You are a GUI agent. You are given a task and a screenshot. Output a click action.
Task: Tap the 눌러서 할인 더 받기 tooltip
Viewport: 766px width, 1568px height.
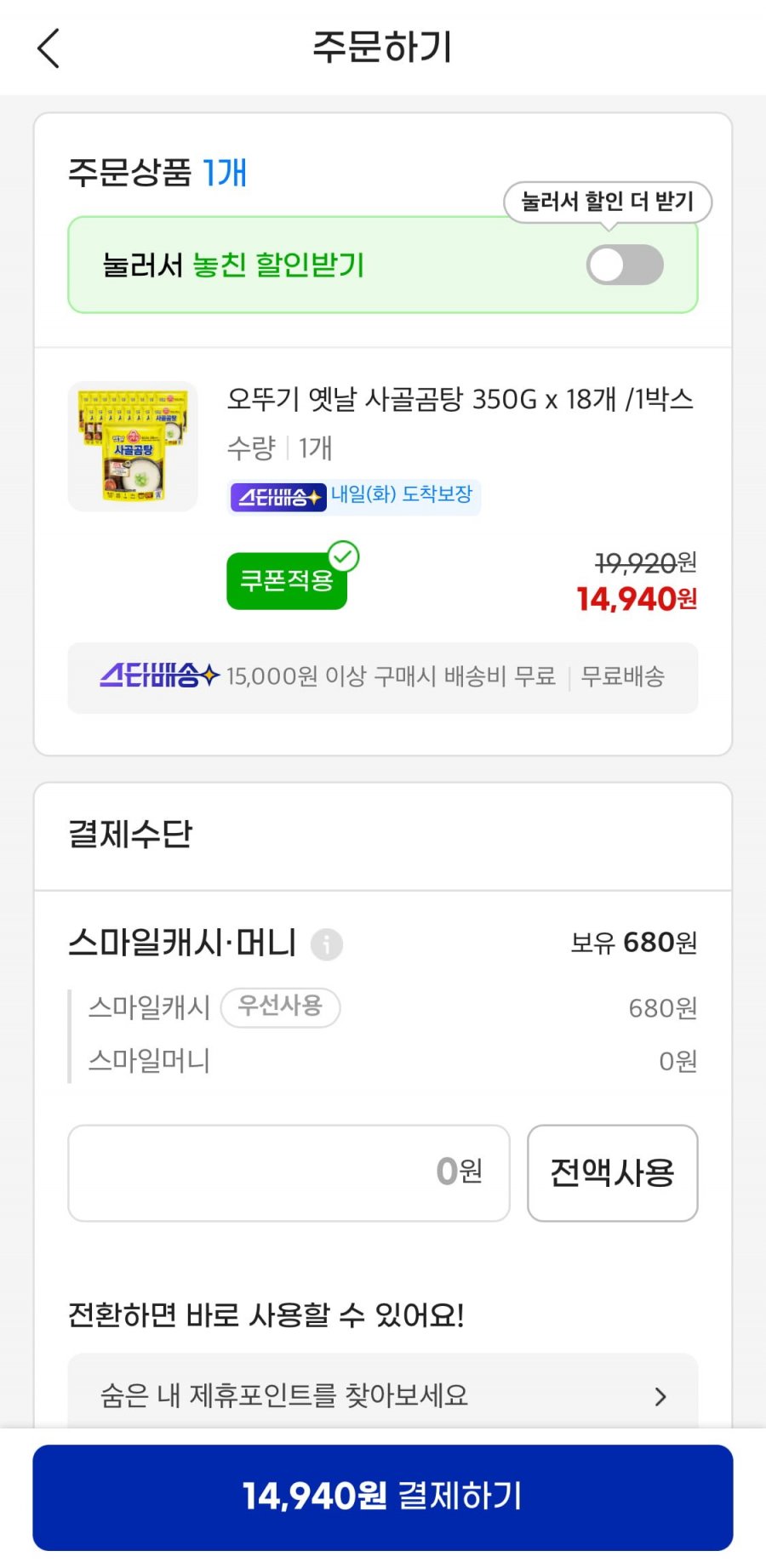click(x=607, y=202)
